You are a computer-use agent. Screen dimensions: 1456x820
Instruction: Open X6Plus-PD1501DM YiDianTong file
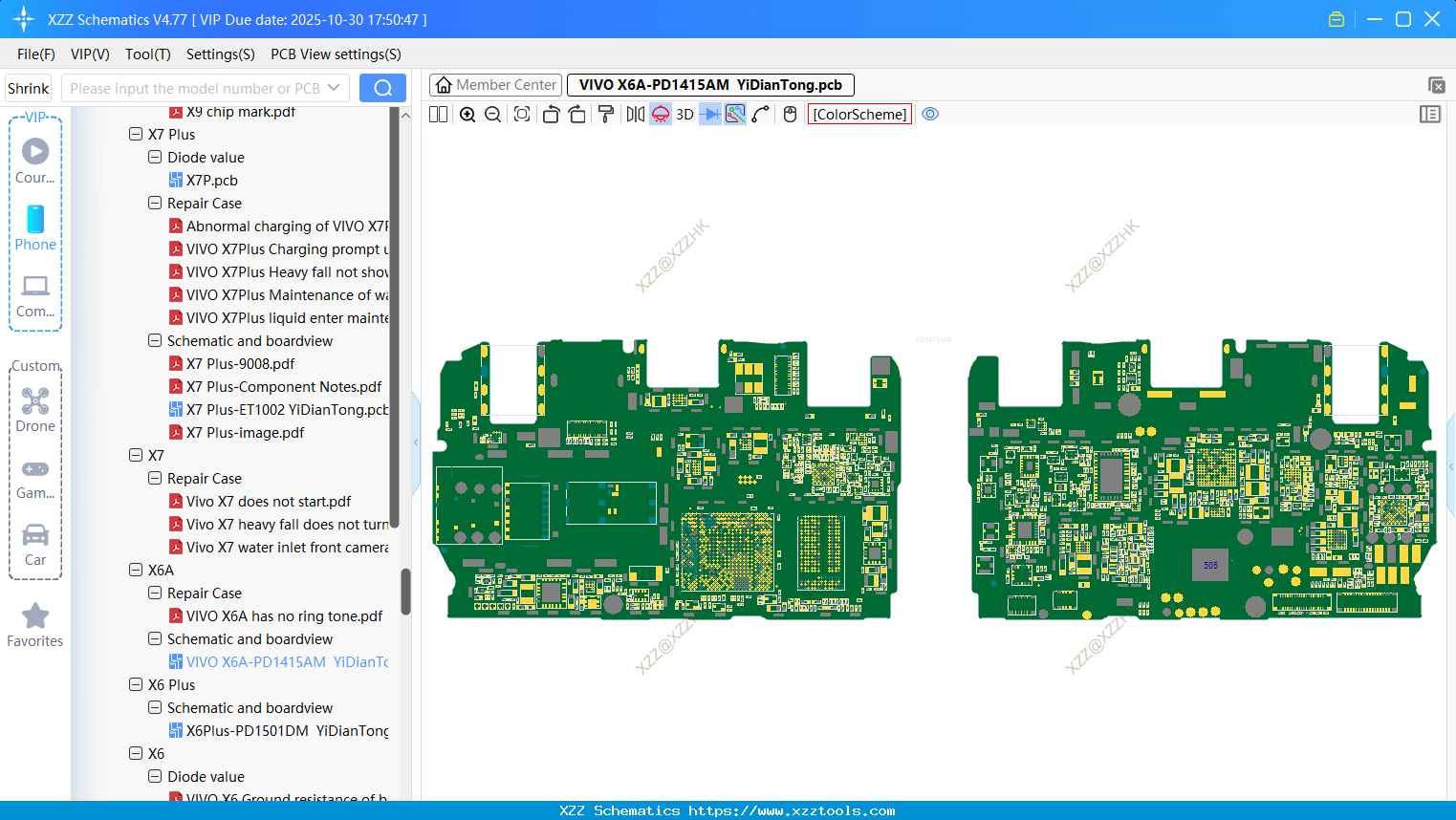278,731
